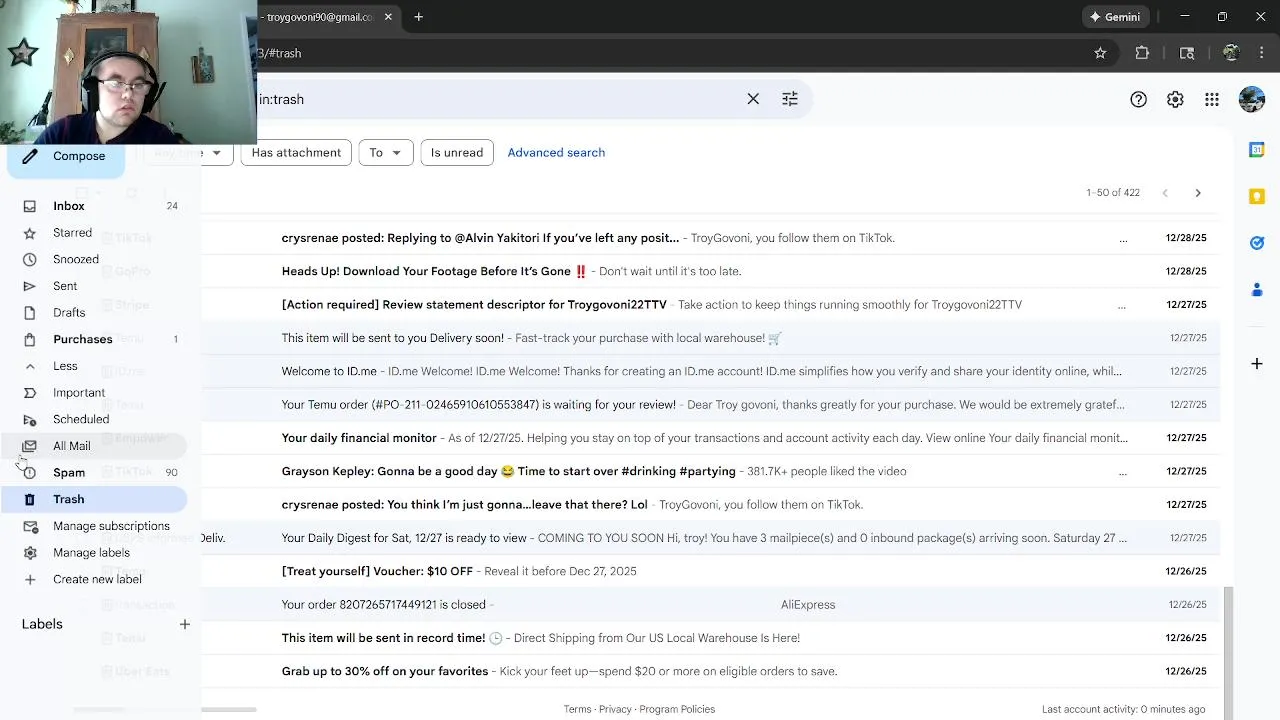Image resolution: width=1280 pixels, height=720 pixels.
Task: Open Google Calendar side panel
Action: point(1257,150)
